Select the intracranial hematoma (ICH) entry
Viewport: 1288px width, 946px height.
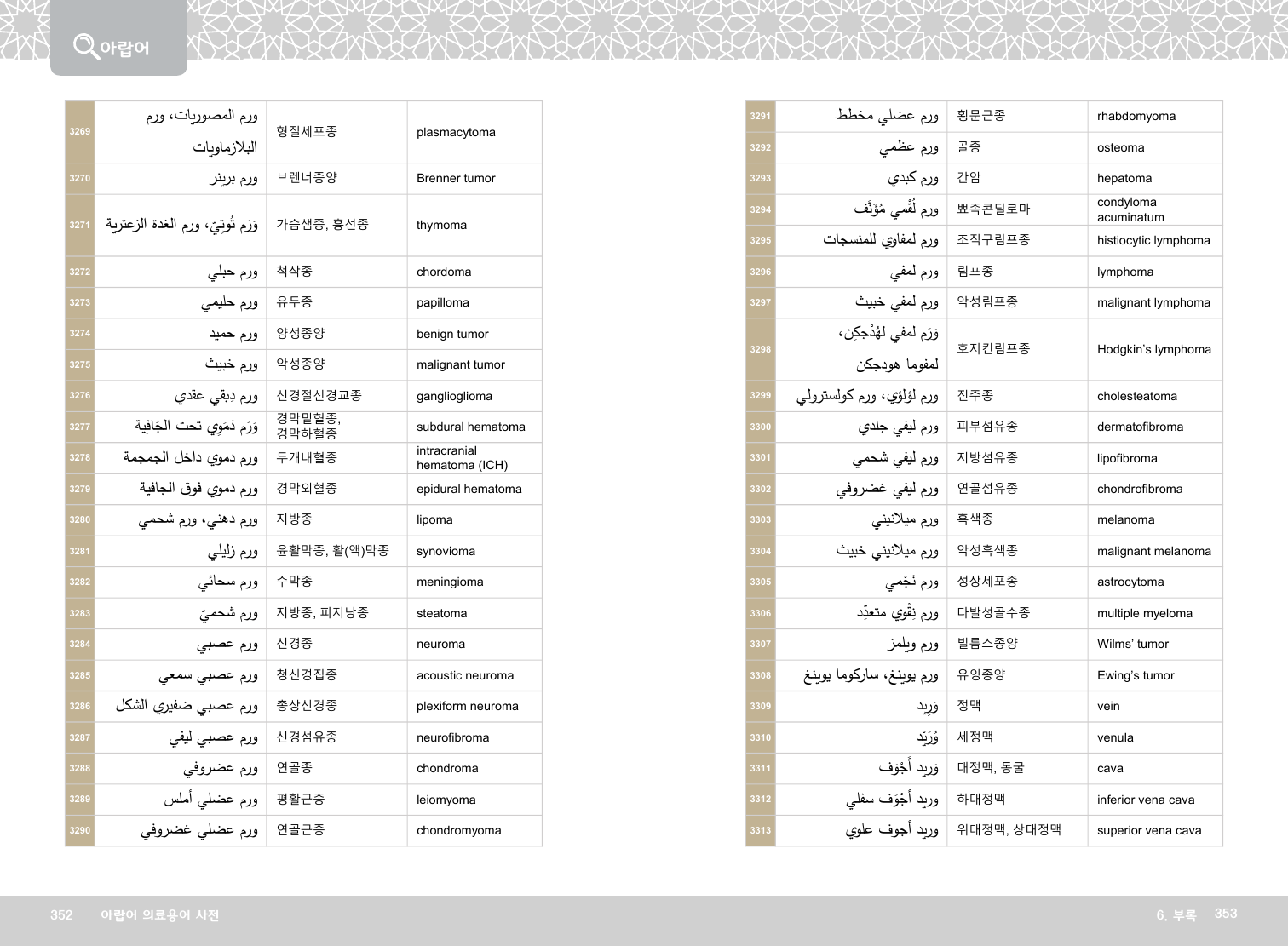pyautogui.click(x=462, y=458)
